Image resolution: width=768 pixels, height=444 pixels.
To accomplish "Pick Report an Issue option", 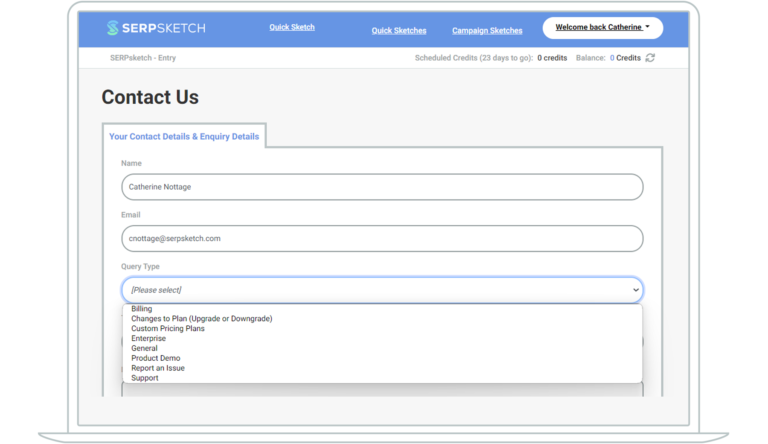I will [x=382, y=368].
